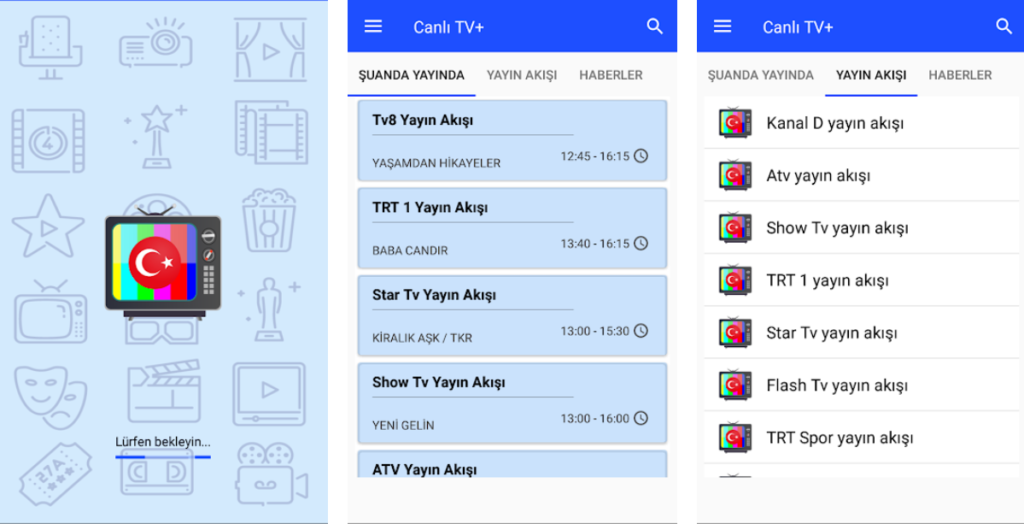Click clock icon in Tv8 card
Image resolution: width=1024 pixels, height=524 pixels.
pyautogui.click(x=641, y=156)
